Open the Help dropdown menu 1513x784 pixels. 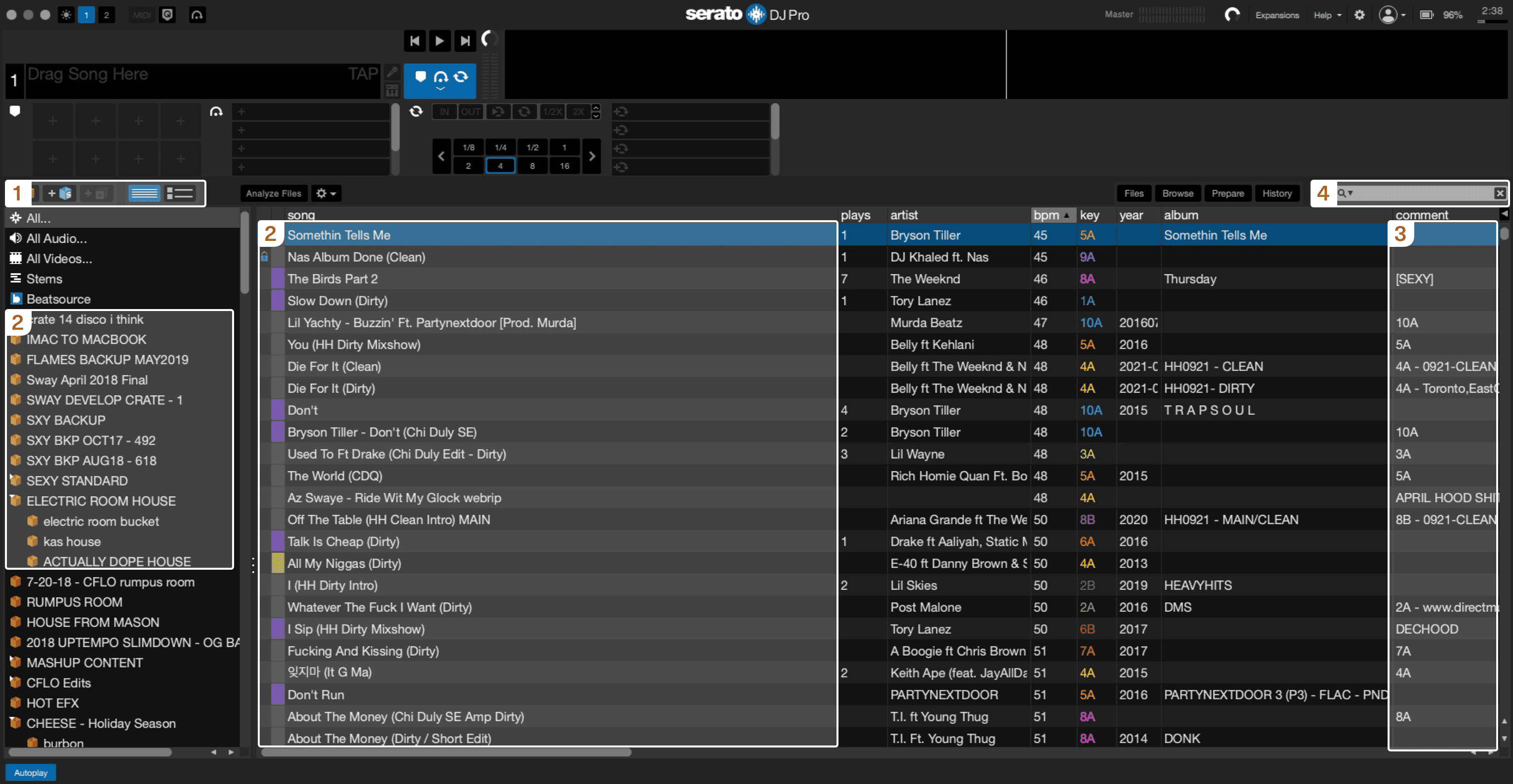1327,15
